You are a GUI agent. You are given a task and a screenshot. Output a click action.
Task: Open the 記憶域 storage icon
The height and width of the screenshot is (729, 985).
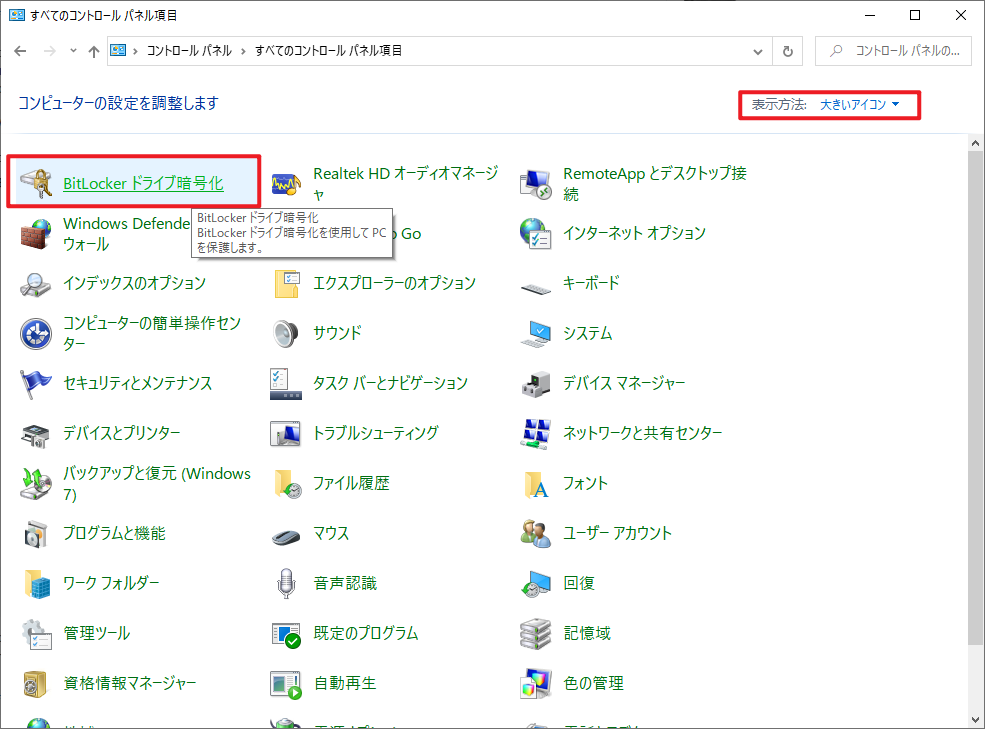(536, 633)
